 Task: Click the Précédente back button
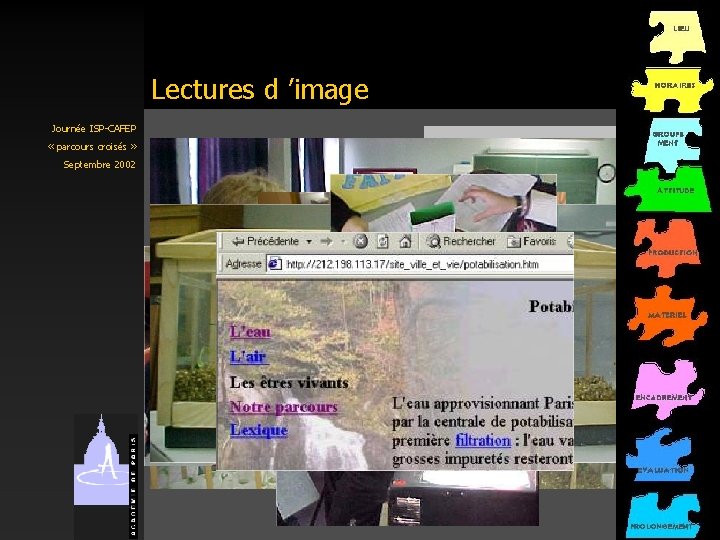[x=265, y=241]
